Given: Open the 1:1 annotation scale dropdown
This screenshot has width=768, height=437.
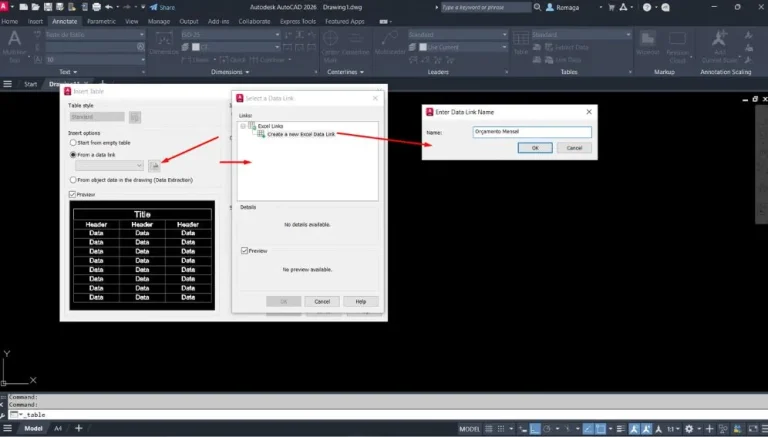Looking at the screenshot, I should pyautogui.click(x=673, y=429).
